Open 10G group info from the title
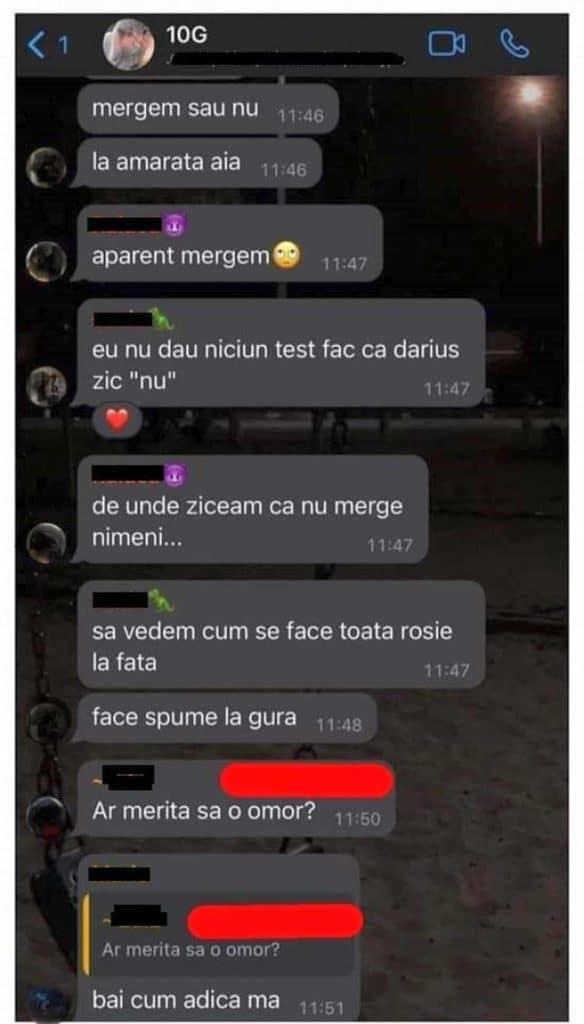584x1024 pixels. click(x=187, y=35)
